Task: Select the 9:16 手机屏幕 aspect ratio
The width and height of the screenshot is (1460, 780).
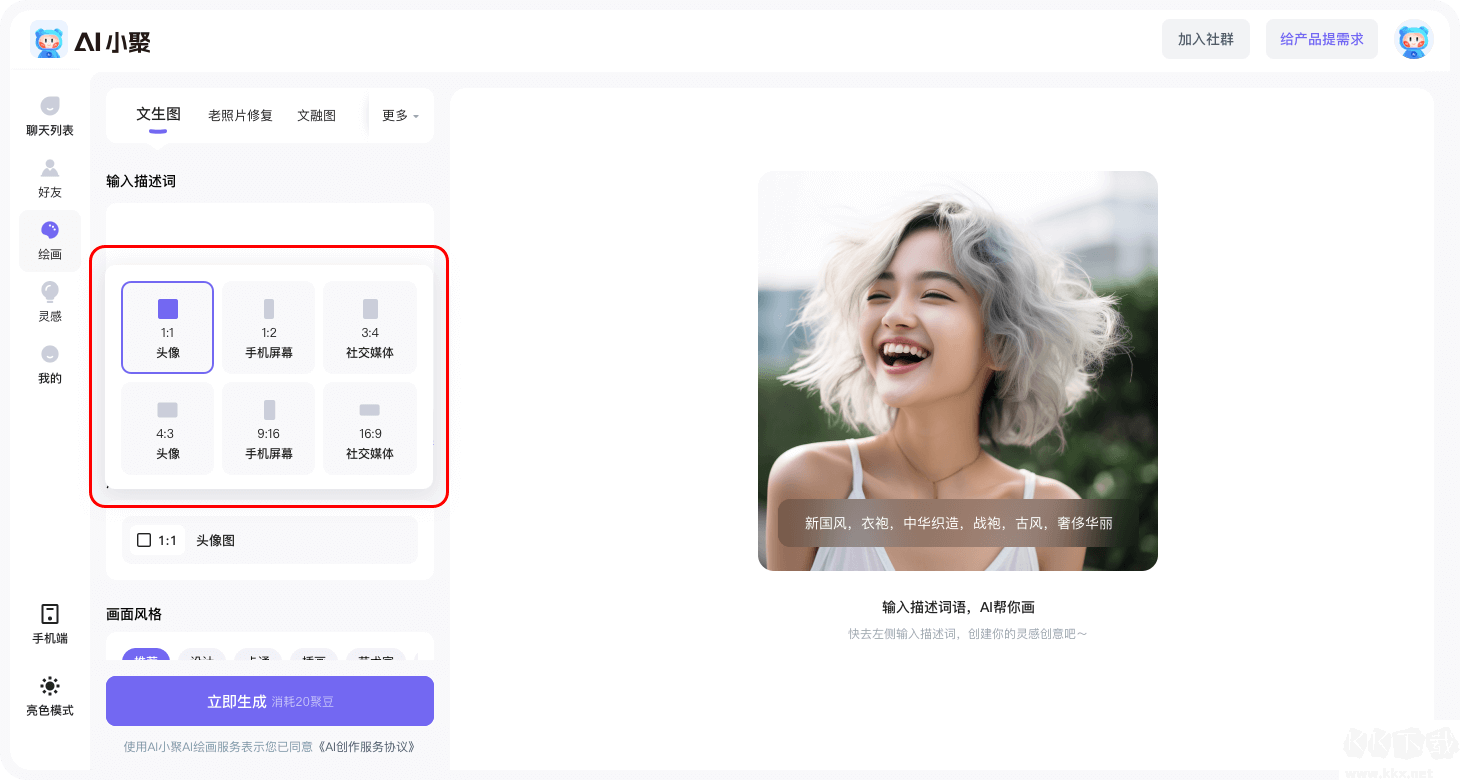Action: click(x=268, y=428)
